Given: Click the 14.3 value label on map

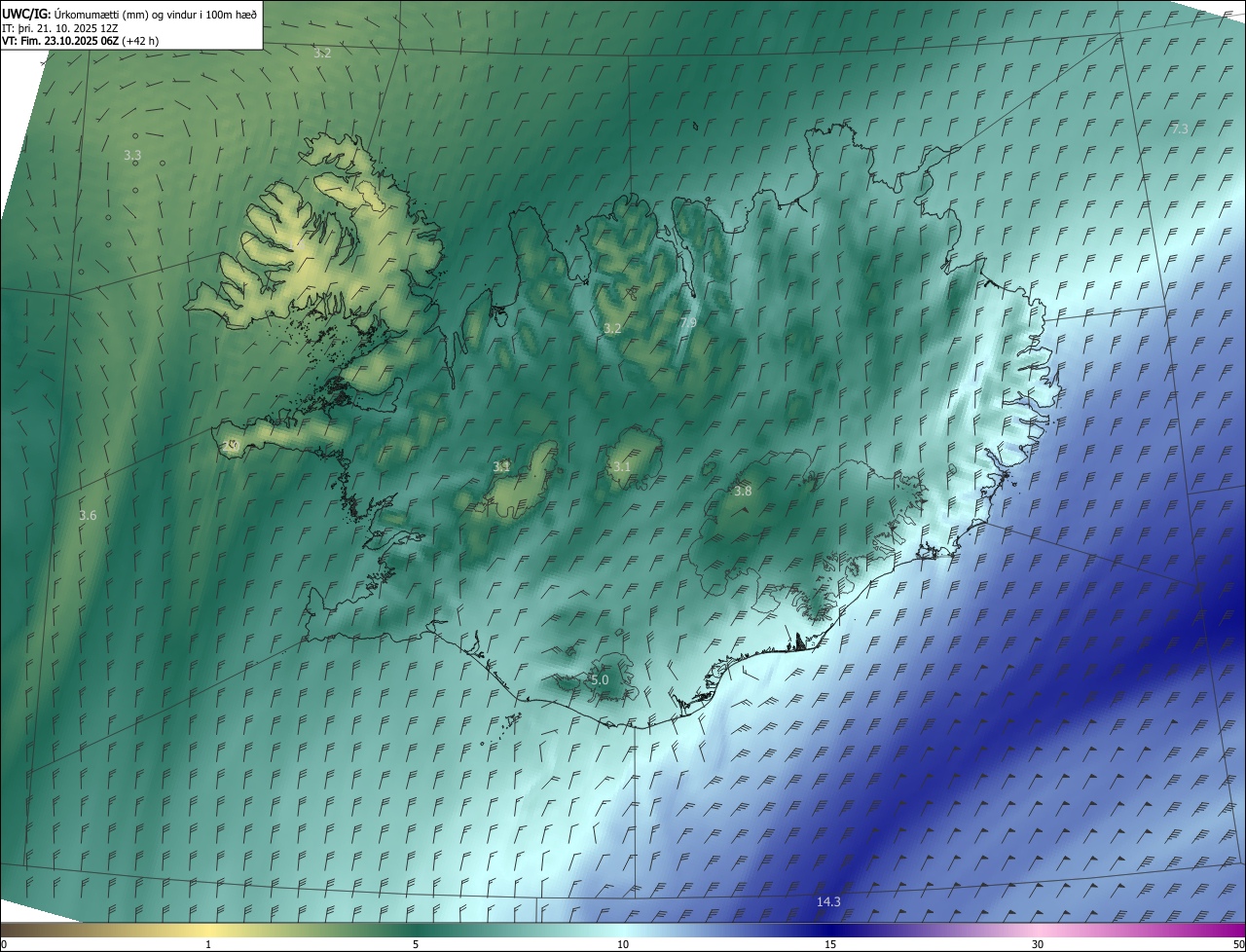Looking at the screenshot, I should 828,902.
